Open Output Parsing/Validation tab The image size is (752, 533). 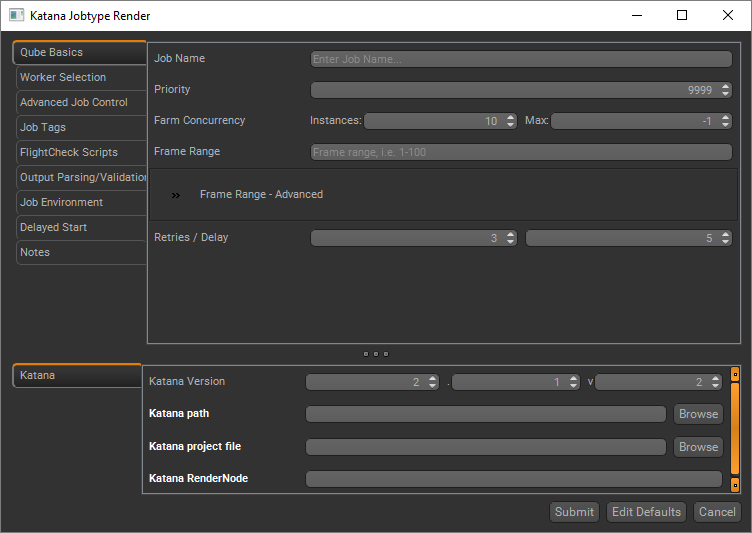pyautogui.click(x=82, y=177)
